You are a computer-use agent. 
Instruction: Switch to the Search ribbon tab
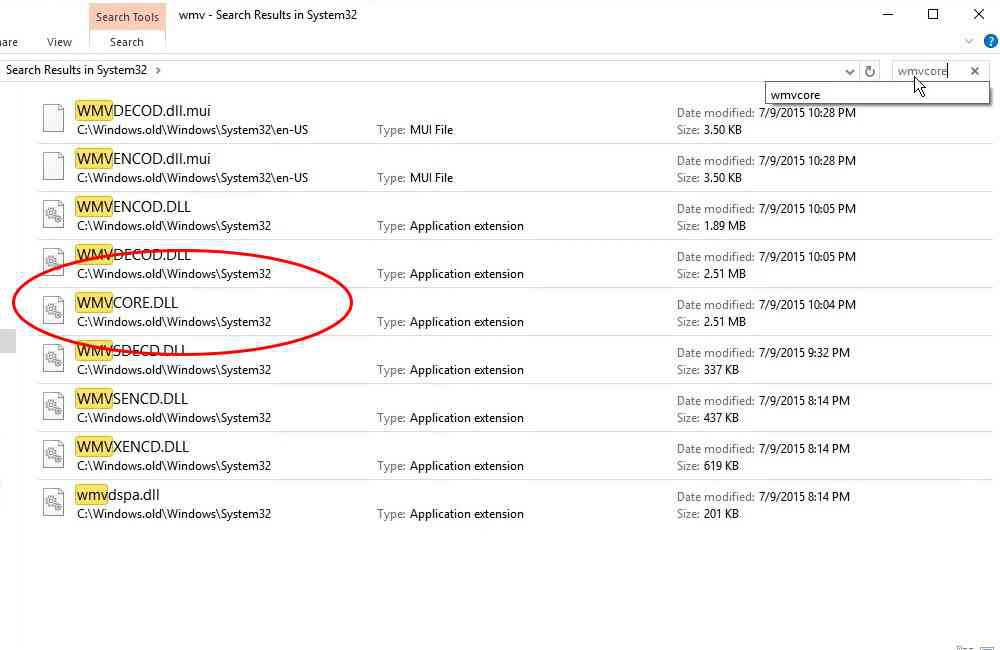coord(126,42)
